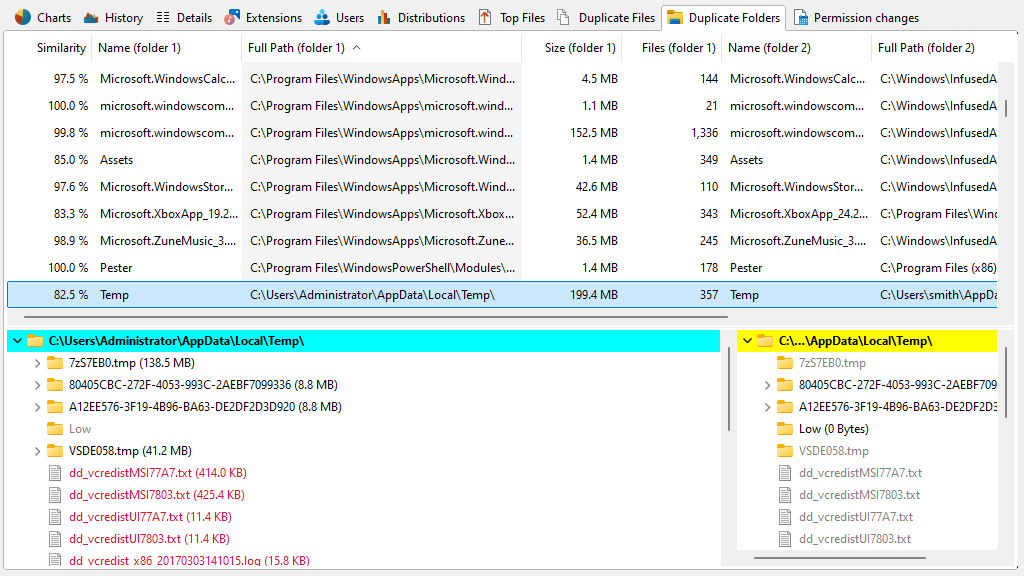Click the Charts pie chart icon
Screen dimensions: 1024x576
[x=22, y=16]
